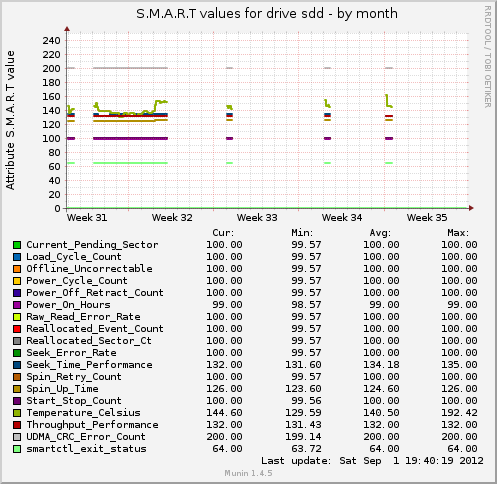
Task: Click Seek_Time_Performance average value 134.18
Action: click(381, 365)
